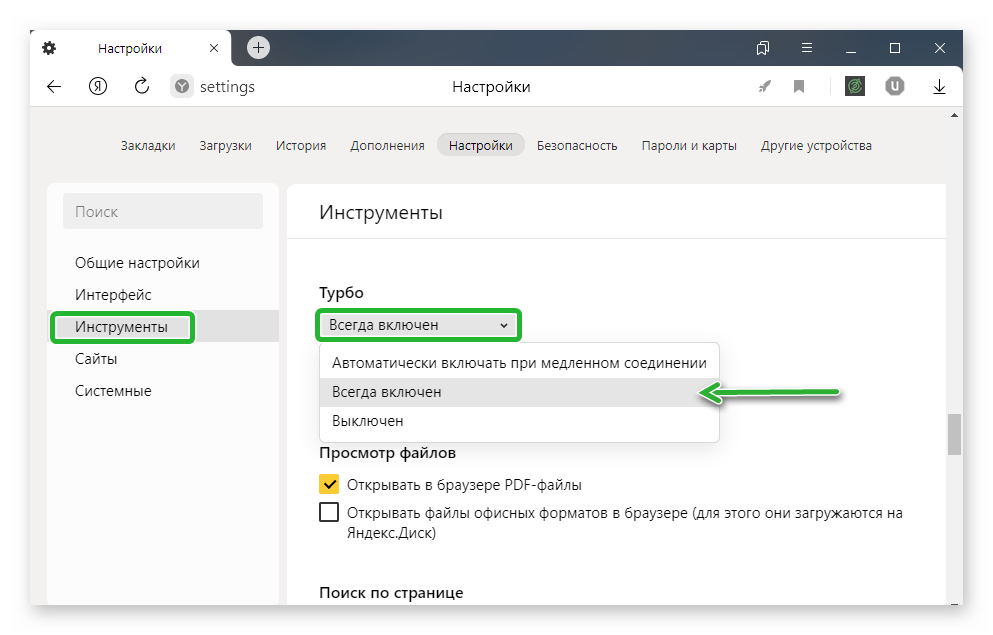Image resolution: width=993 pixels, height=635 pixels.
Task: Open the browser hamburger menu
Action: point(807,48)
